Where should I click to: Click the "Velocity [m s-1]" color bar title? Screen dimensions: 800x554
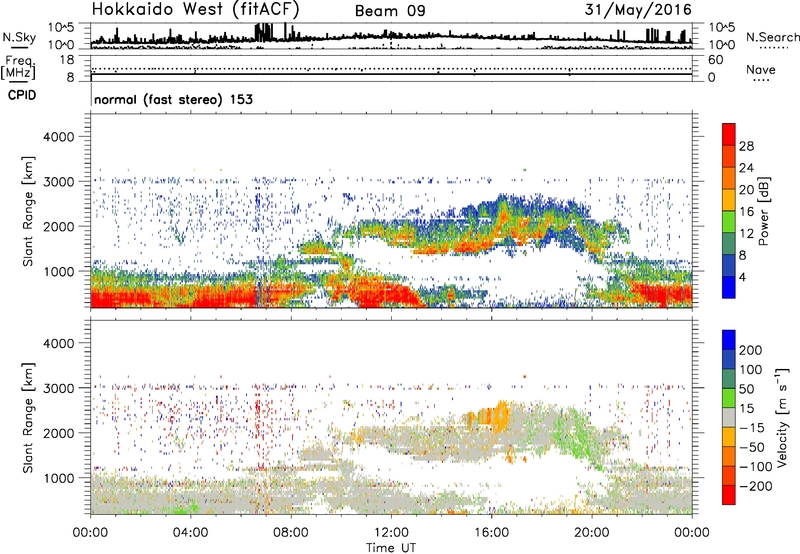(x=782, y=417)
